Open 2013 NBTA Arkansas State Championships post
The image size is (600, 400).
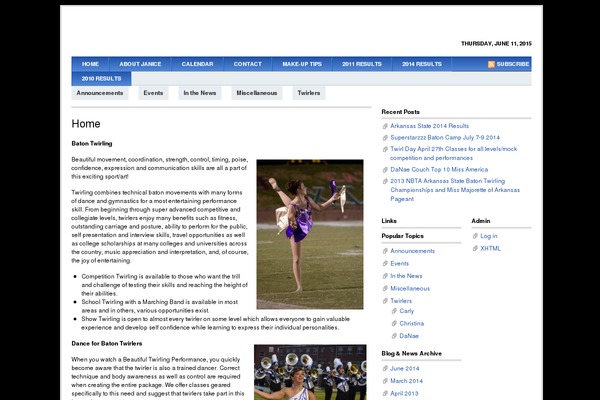[x=455, y=190]
